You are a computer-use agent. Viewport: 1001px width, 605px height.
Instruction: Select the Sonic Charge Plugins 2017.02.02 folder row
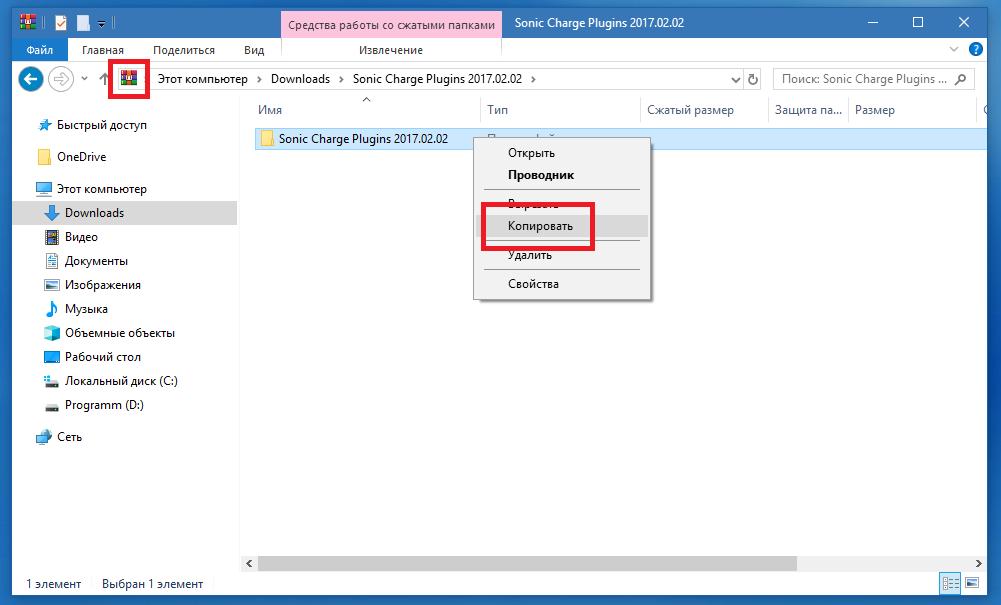pos(621,138)
